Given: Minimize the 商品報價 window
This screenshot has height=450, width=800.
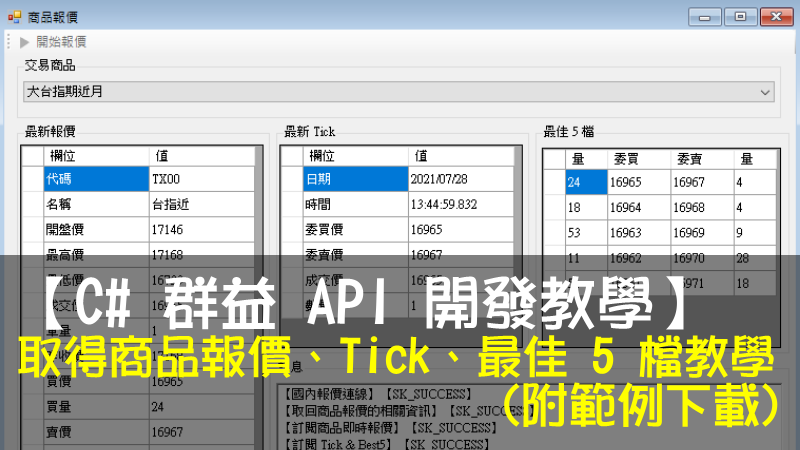Looking at the screenshot, I should point(705,17).
